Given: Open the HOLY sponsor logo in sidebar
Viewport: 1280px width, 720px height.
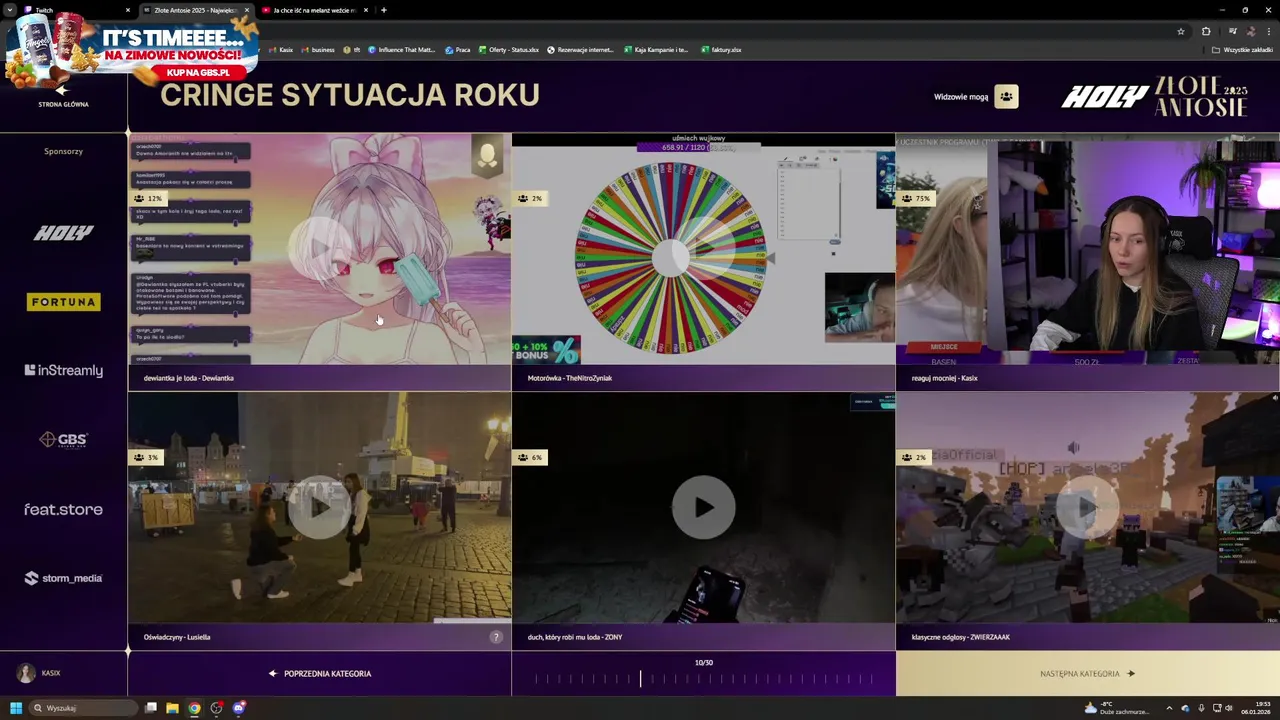Looking at the screenshot, I should click(64, 233).
